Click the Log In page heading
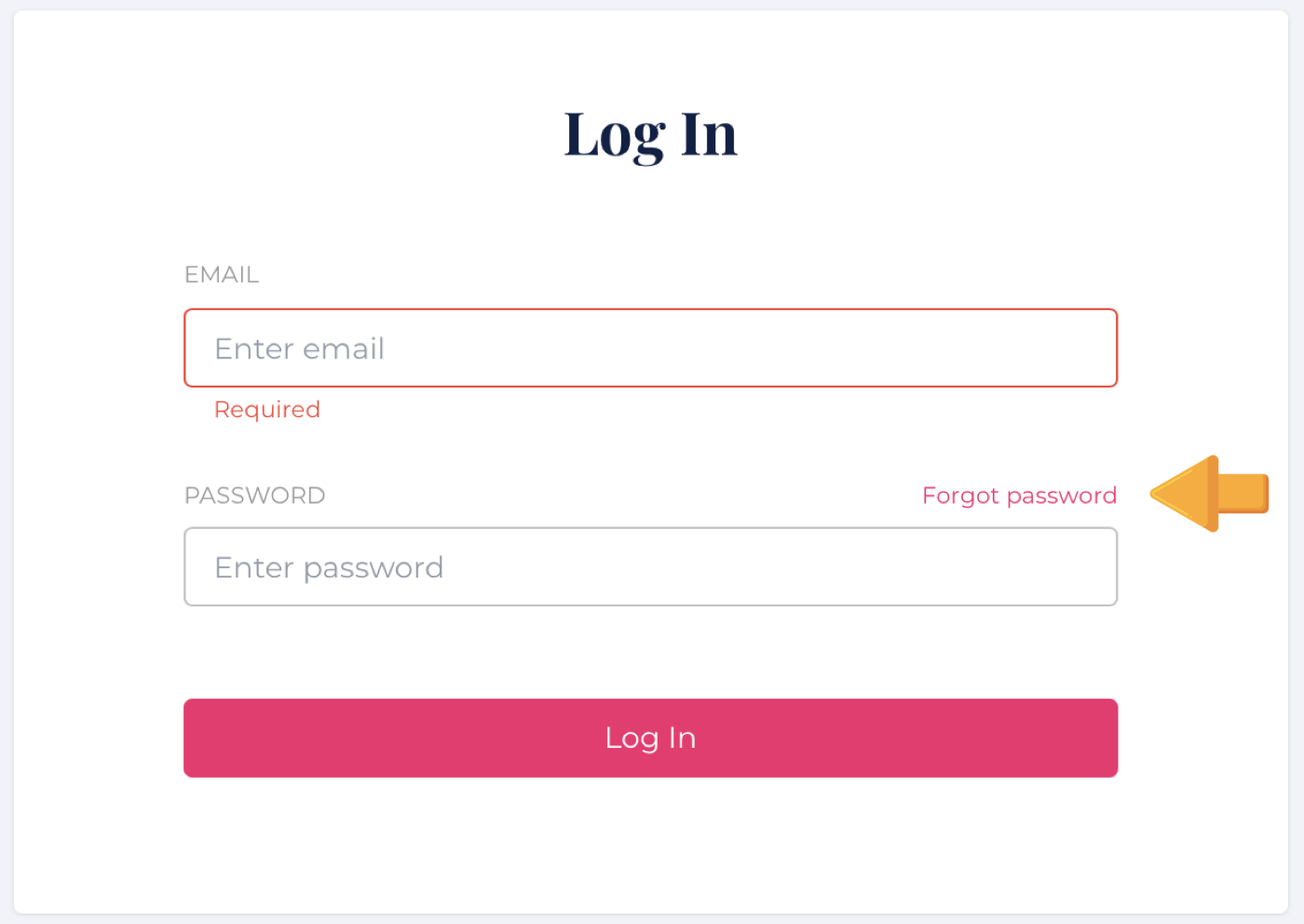This screenshot has height=924, width=1304. pyautogui.click(x=650, y=135)
